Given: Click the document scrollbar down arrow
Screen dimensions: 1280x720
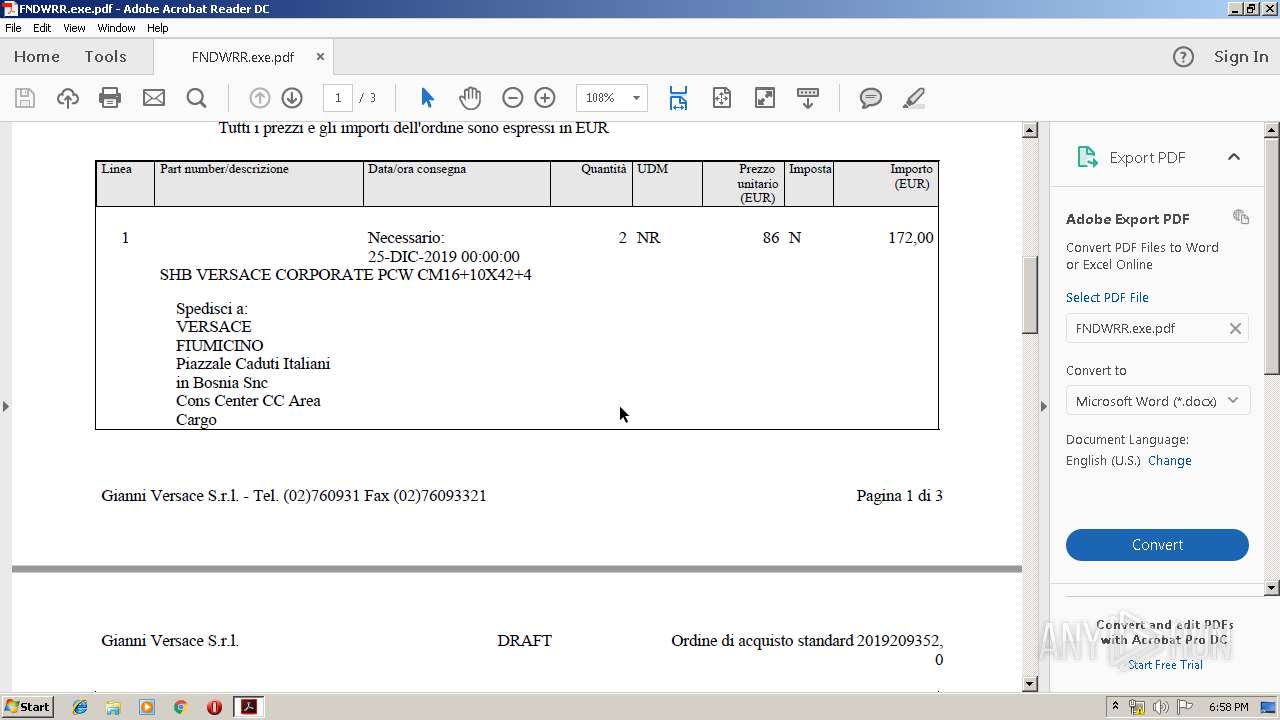Looking at the screenshot, I should (1030, 684).
